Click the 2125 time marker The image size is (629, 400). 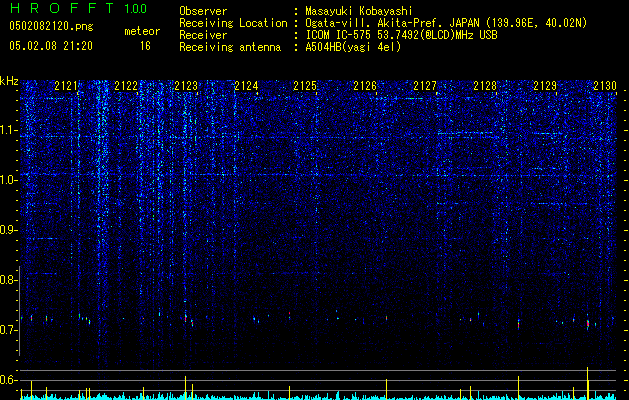[x=305, y=86]
